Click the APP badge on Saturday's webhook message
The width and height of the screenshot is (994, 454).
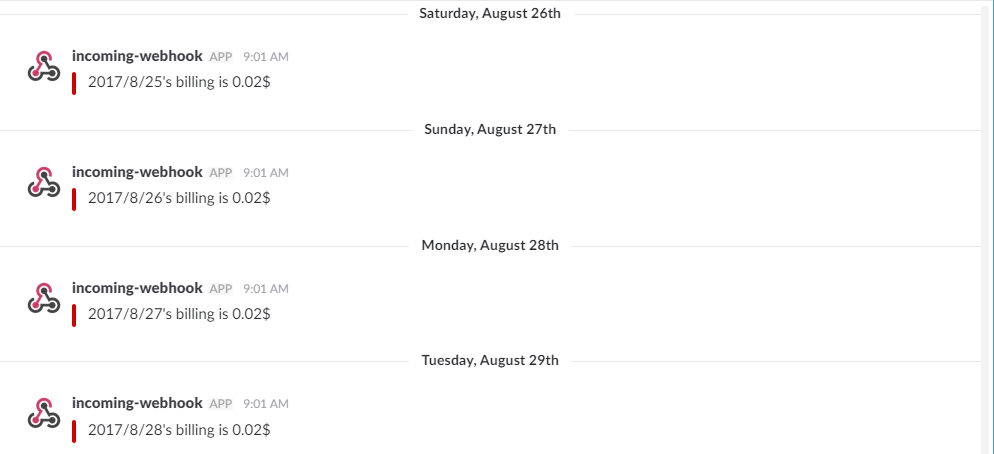(x=221, y=58)
